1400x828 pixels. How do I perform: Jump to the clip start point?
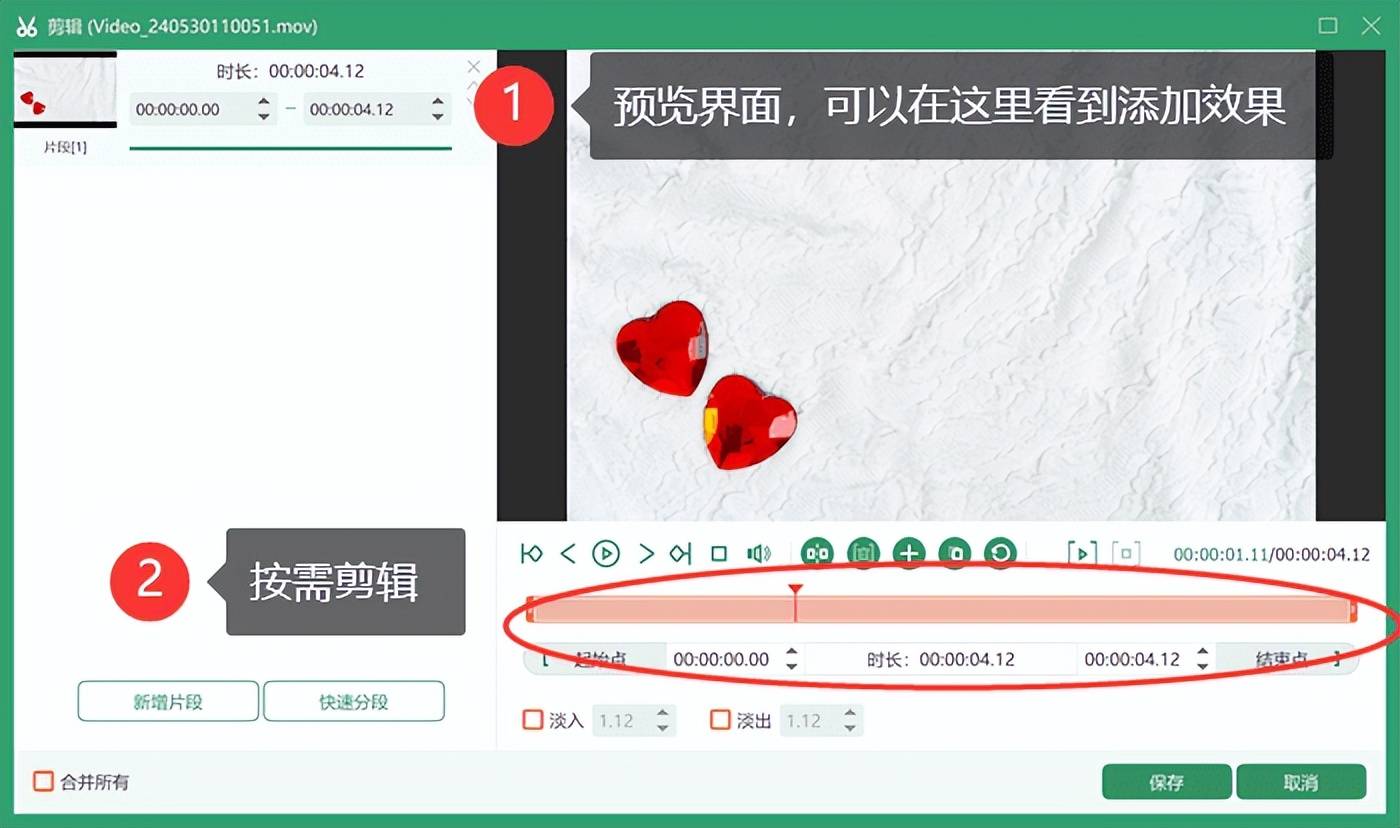point(531,553)
